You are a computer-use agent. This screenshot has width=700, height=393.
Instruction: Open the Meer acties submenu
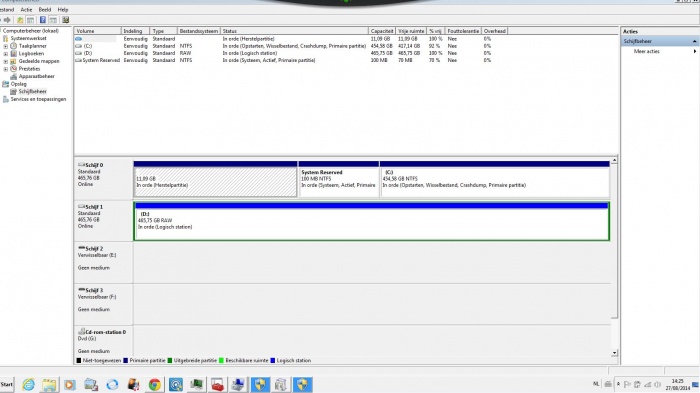tap(660, 51)
